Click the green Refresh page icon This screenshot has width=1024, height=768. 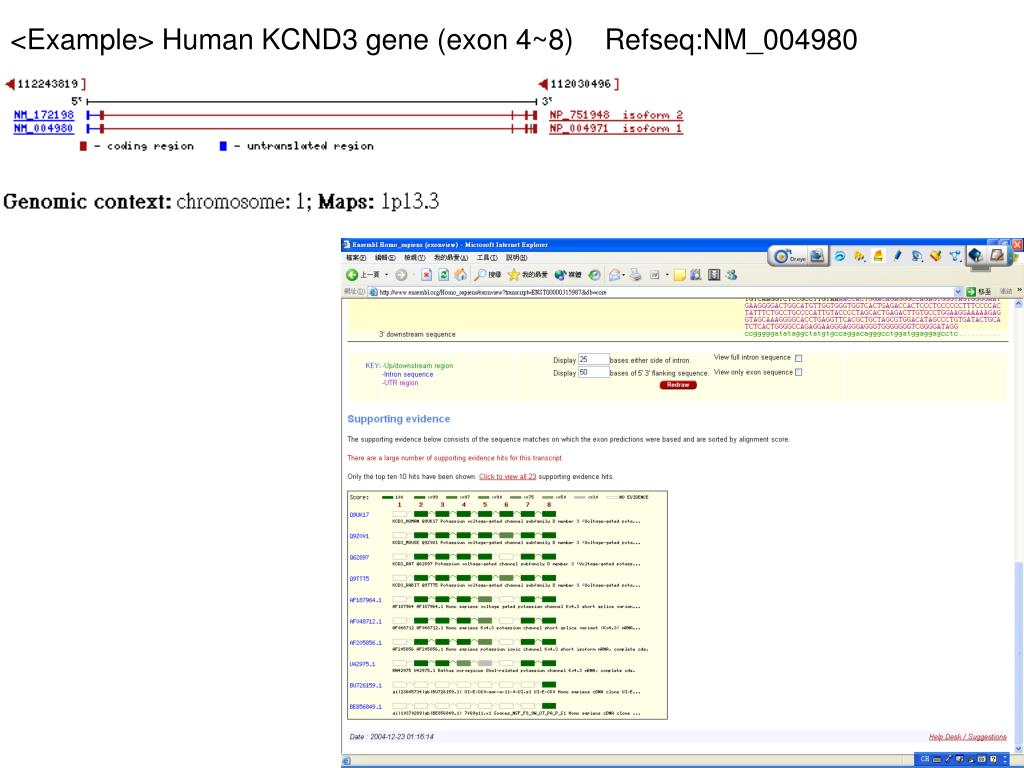pos(443,275)
